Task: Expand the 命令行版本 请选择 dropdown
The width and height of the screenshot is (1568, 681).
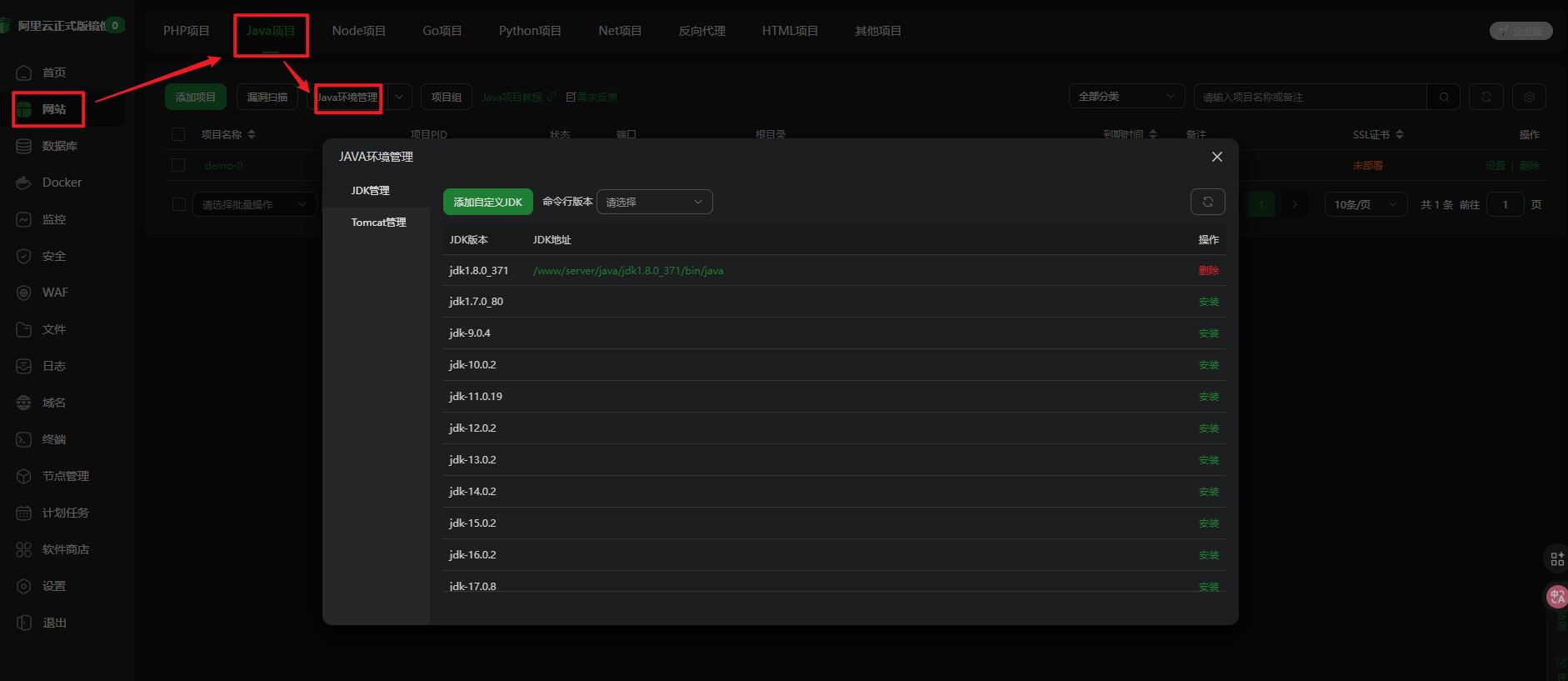Action: coord(654,202)
